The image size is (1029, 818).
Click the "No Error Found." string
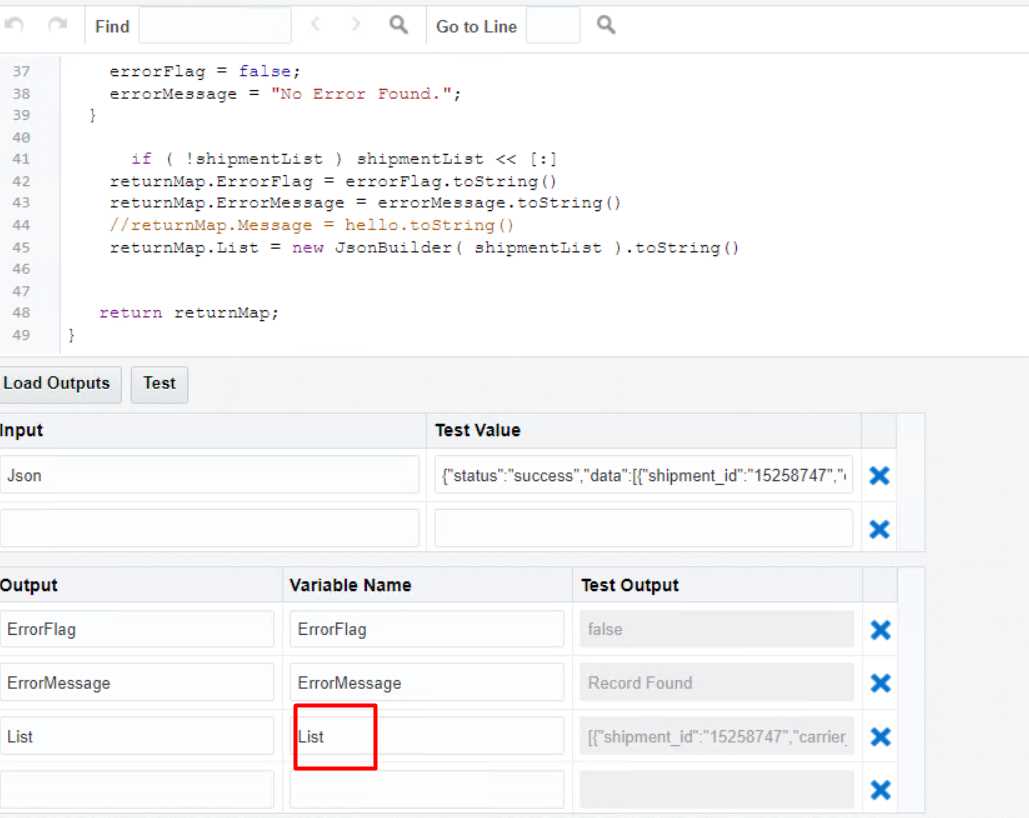click(362, 94)
